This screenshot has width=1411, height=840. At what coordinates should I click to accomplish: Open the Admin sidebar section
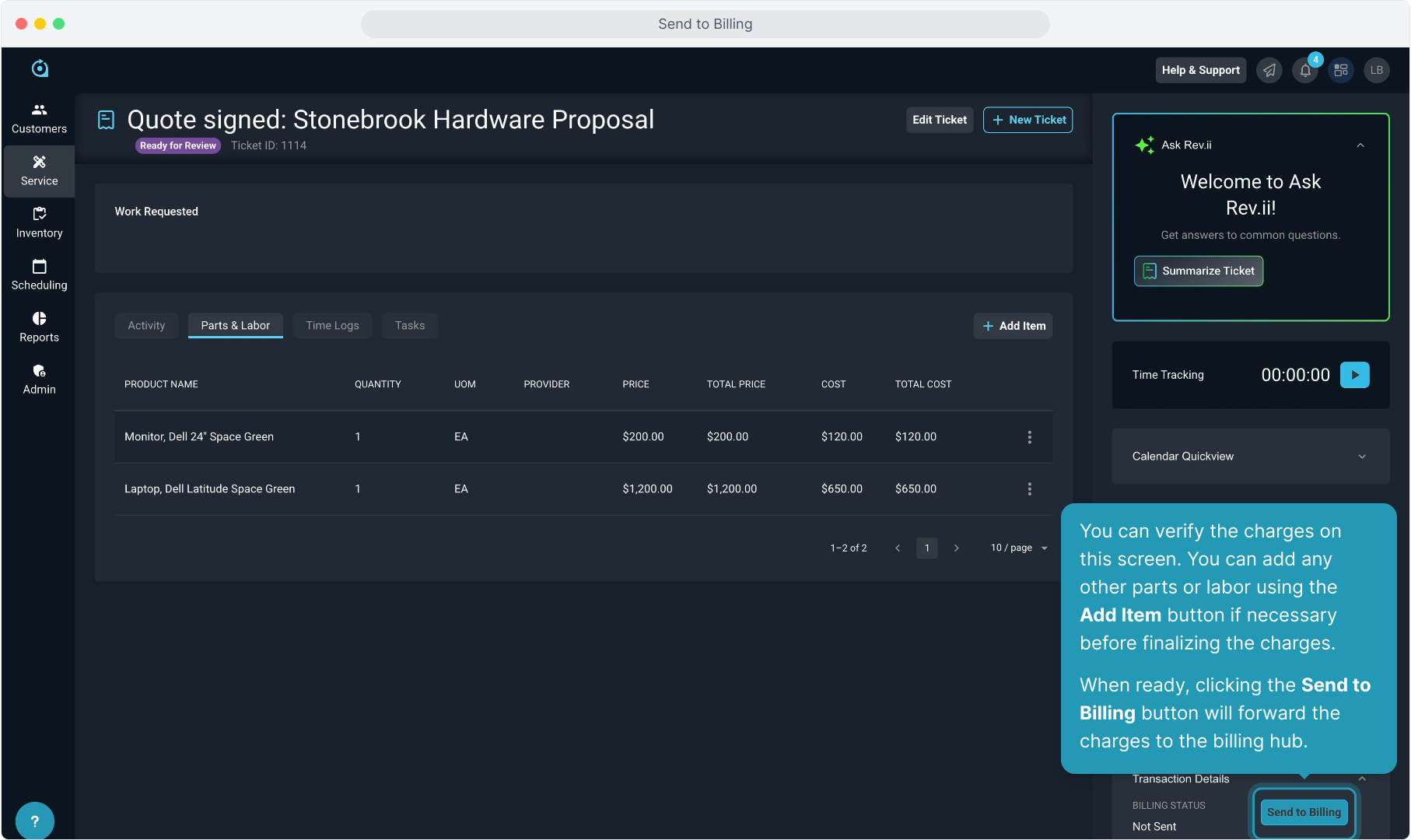(x=39, y=379)
